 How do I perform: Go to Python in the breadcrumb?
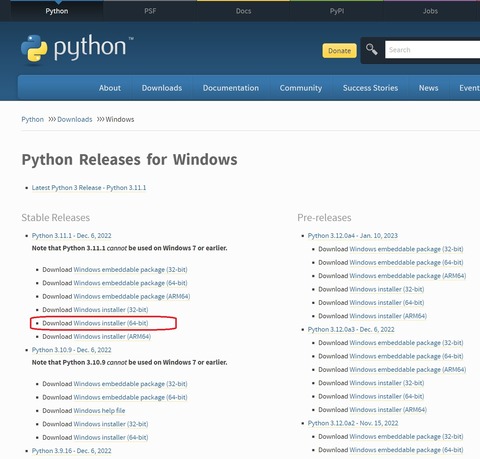pos(32,119)
